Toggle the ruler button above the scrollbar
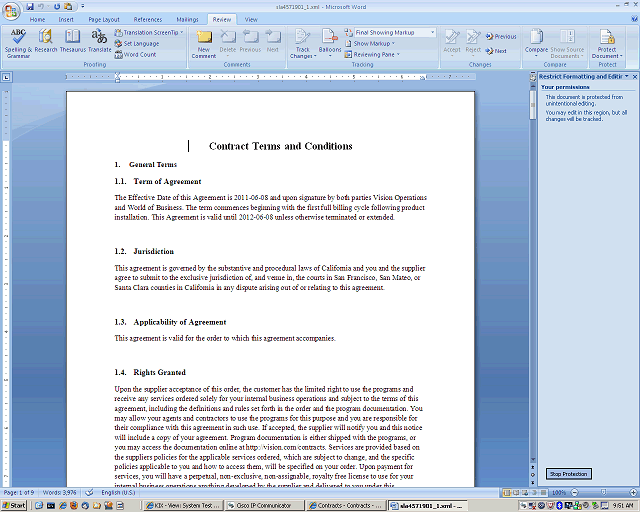Viewport: 640px width, 512px height. click(533, 76)
